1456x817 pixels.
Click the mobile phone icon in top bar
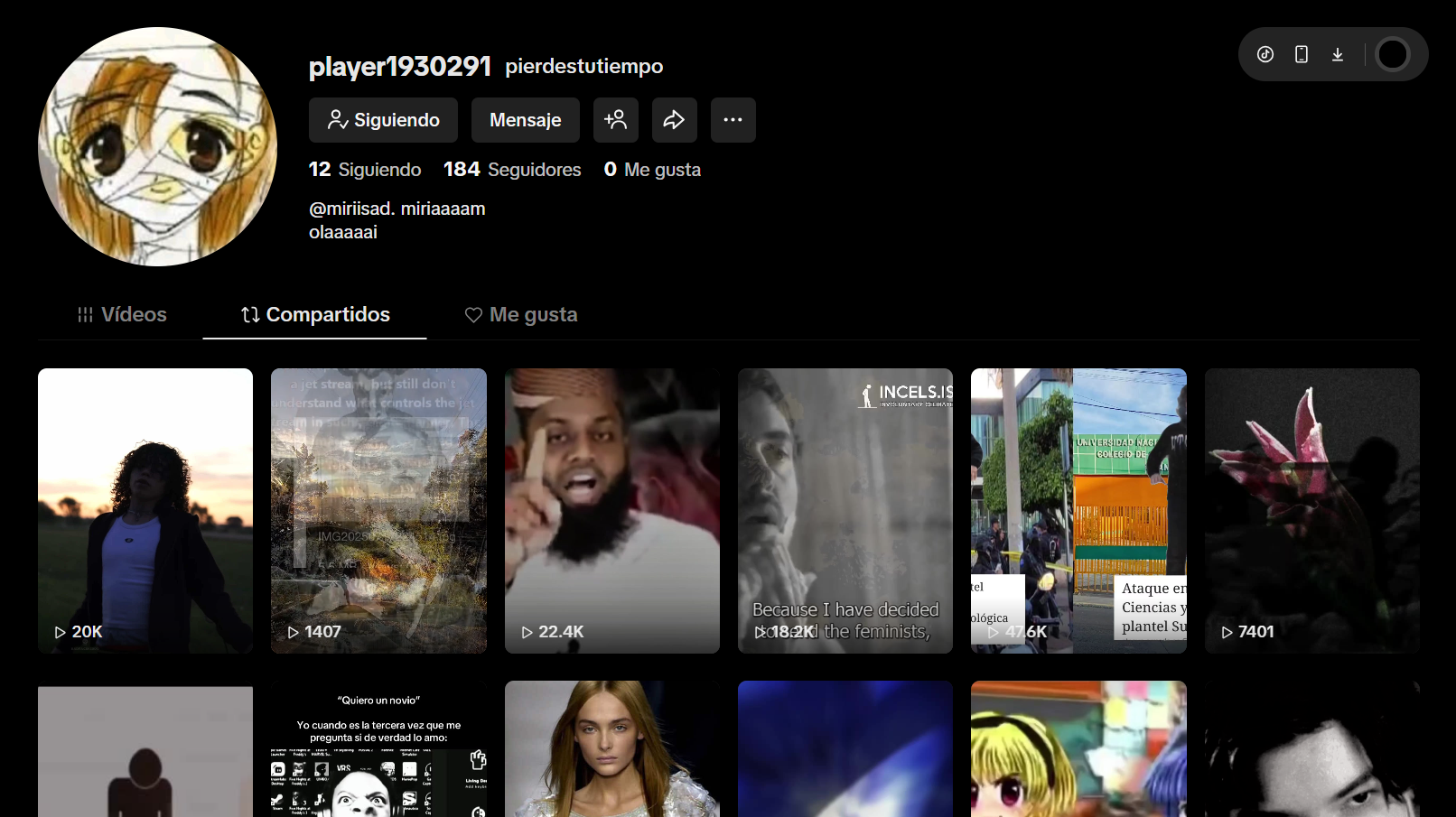[1302, 54]
